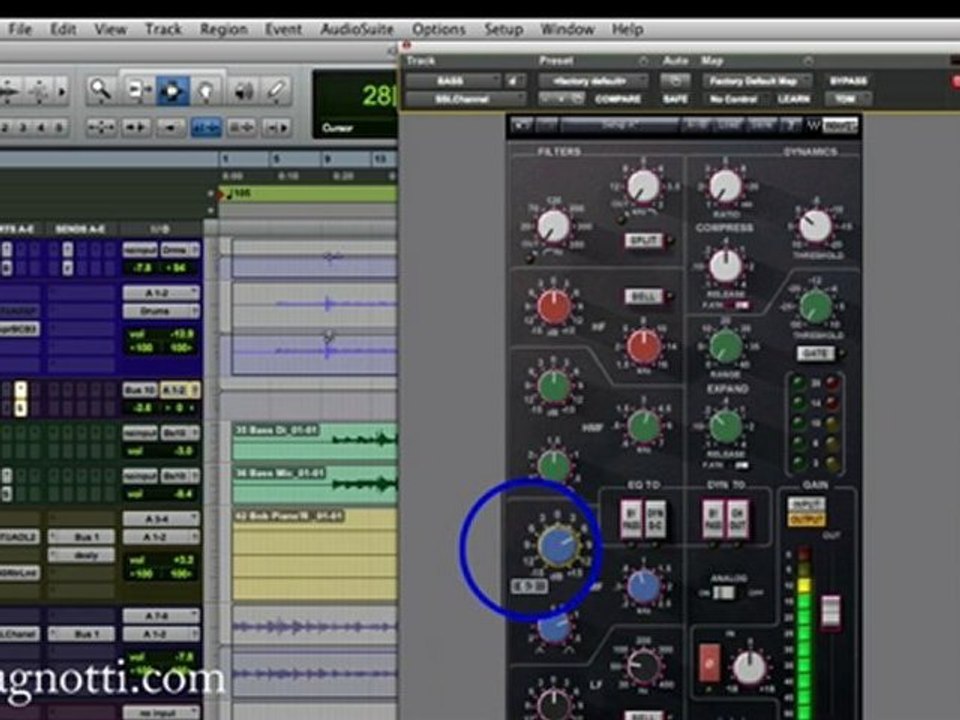960x720 pixels.
Task: Open the Setup menu
Action: pos(503,29)
